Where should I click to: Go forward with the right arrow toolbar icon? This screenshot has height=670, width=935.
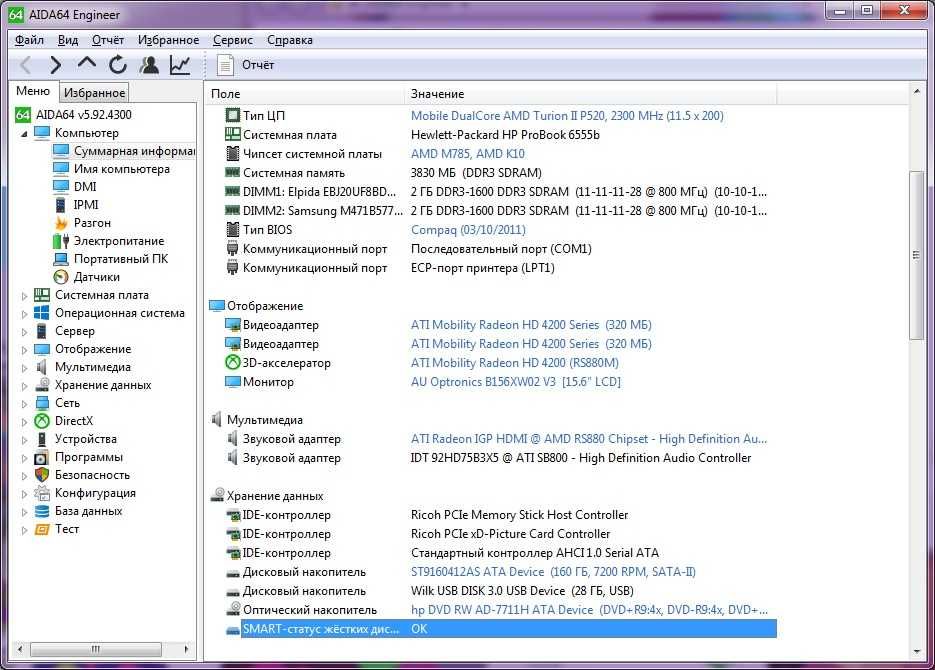tap(55, 64)
